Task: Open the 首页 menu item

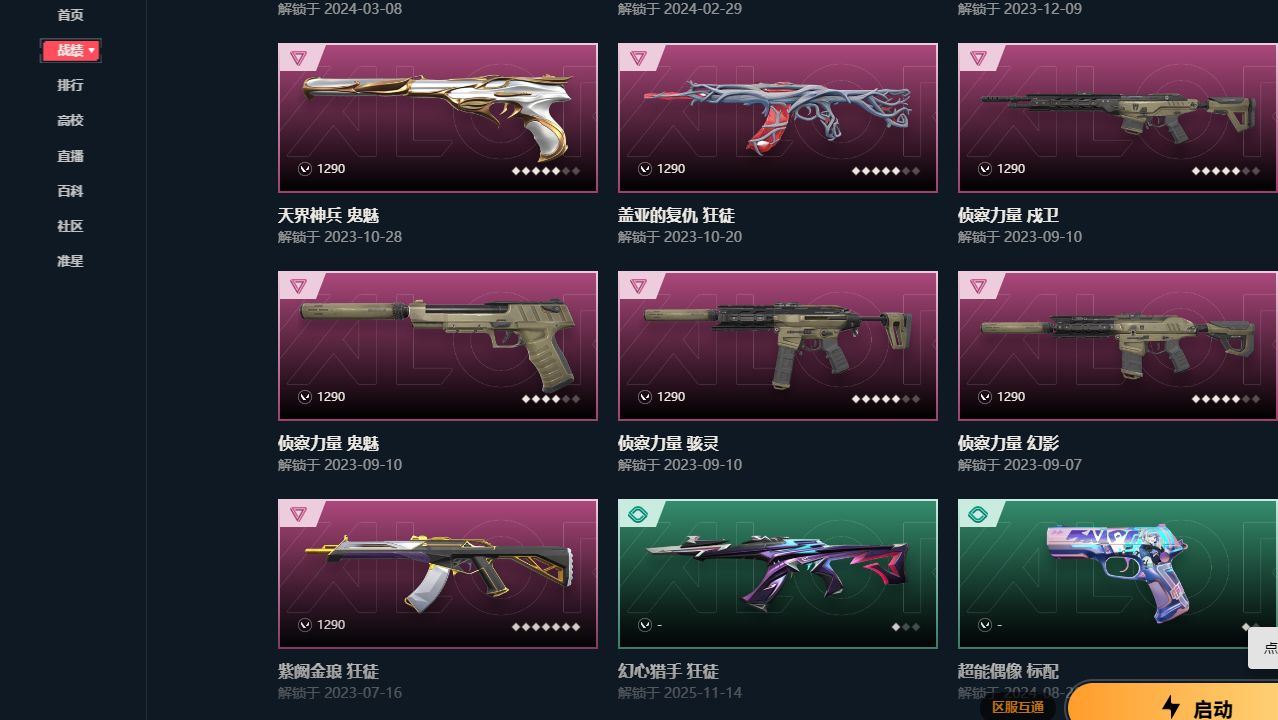Action: coord(70,15)
